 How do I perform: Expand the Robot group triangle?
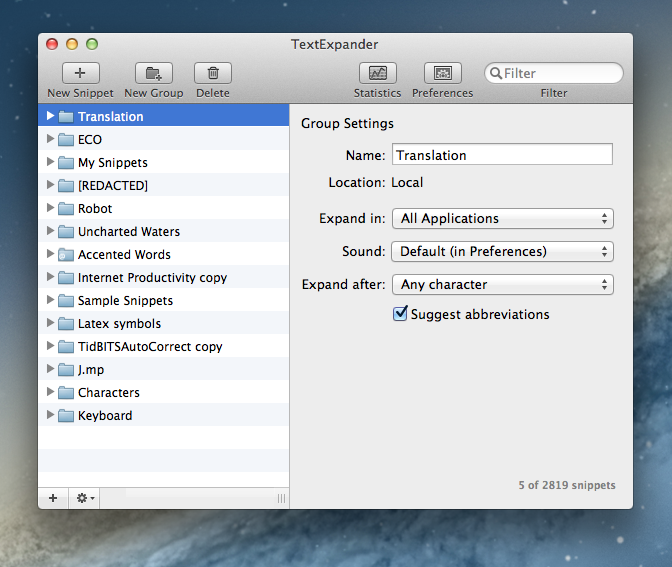pyautogui.click(x=50, y=207)
